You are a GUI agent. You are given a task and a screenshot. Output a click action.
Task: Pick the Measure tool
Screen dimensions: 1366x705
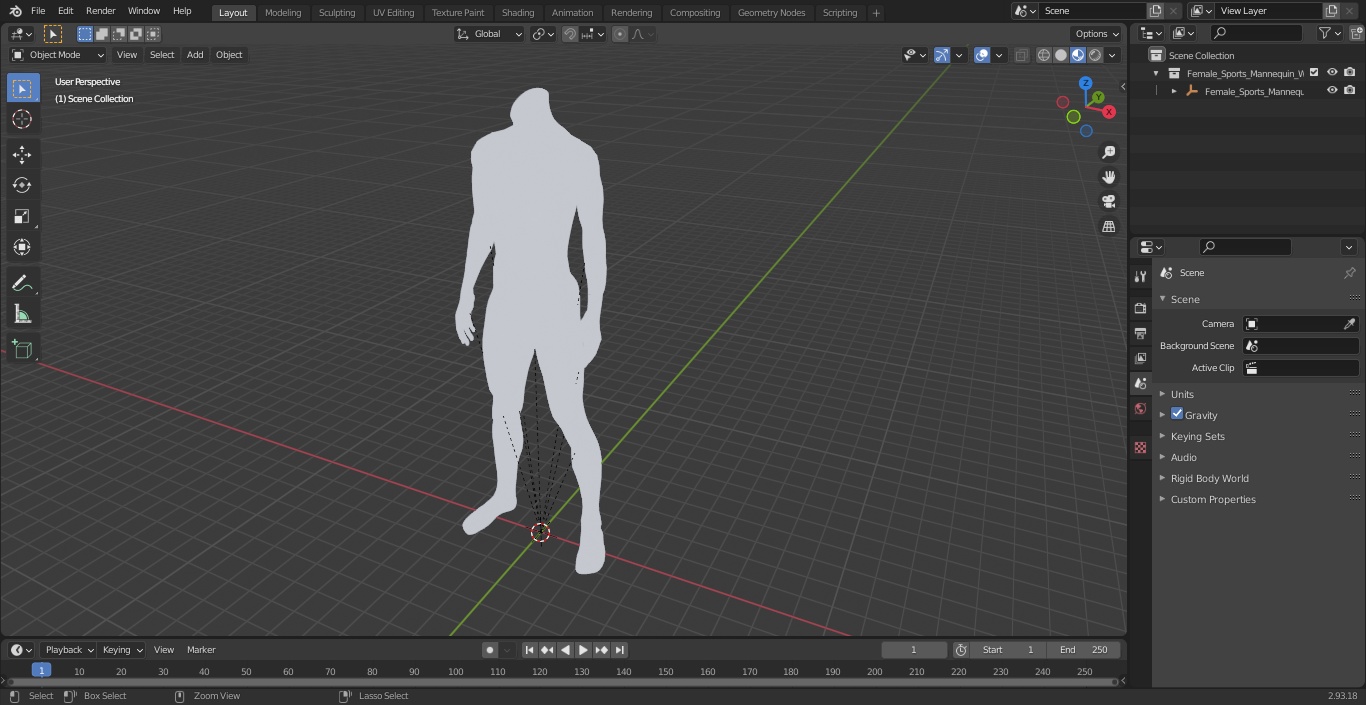pos(22,314)
